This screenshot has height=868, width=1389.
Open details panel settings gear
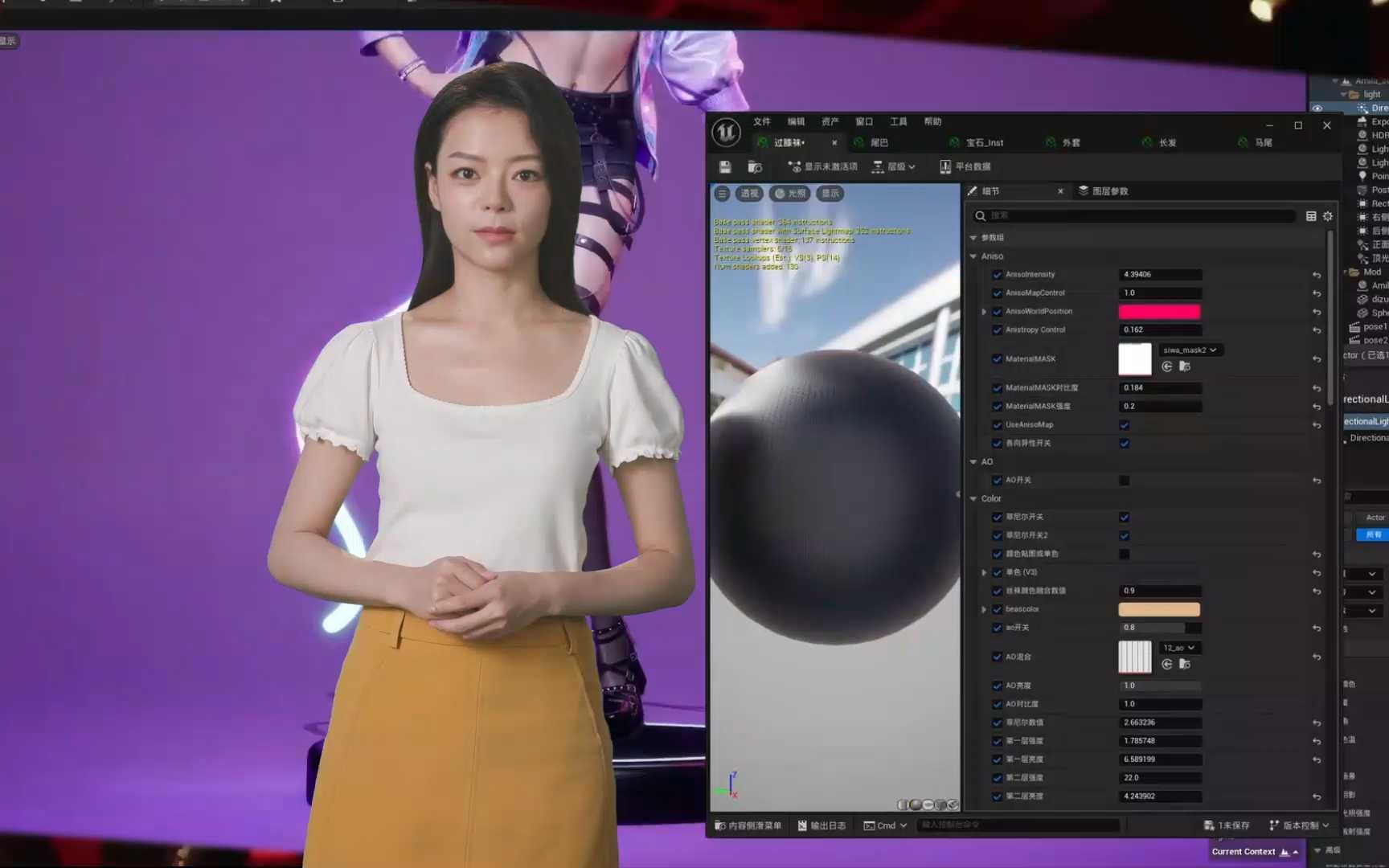point(1328,215)
